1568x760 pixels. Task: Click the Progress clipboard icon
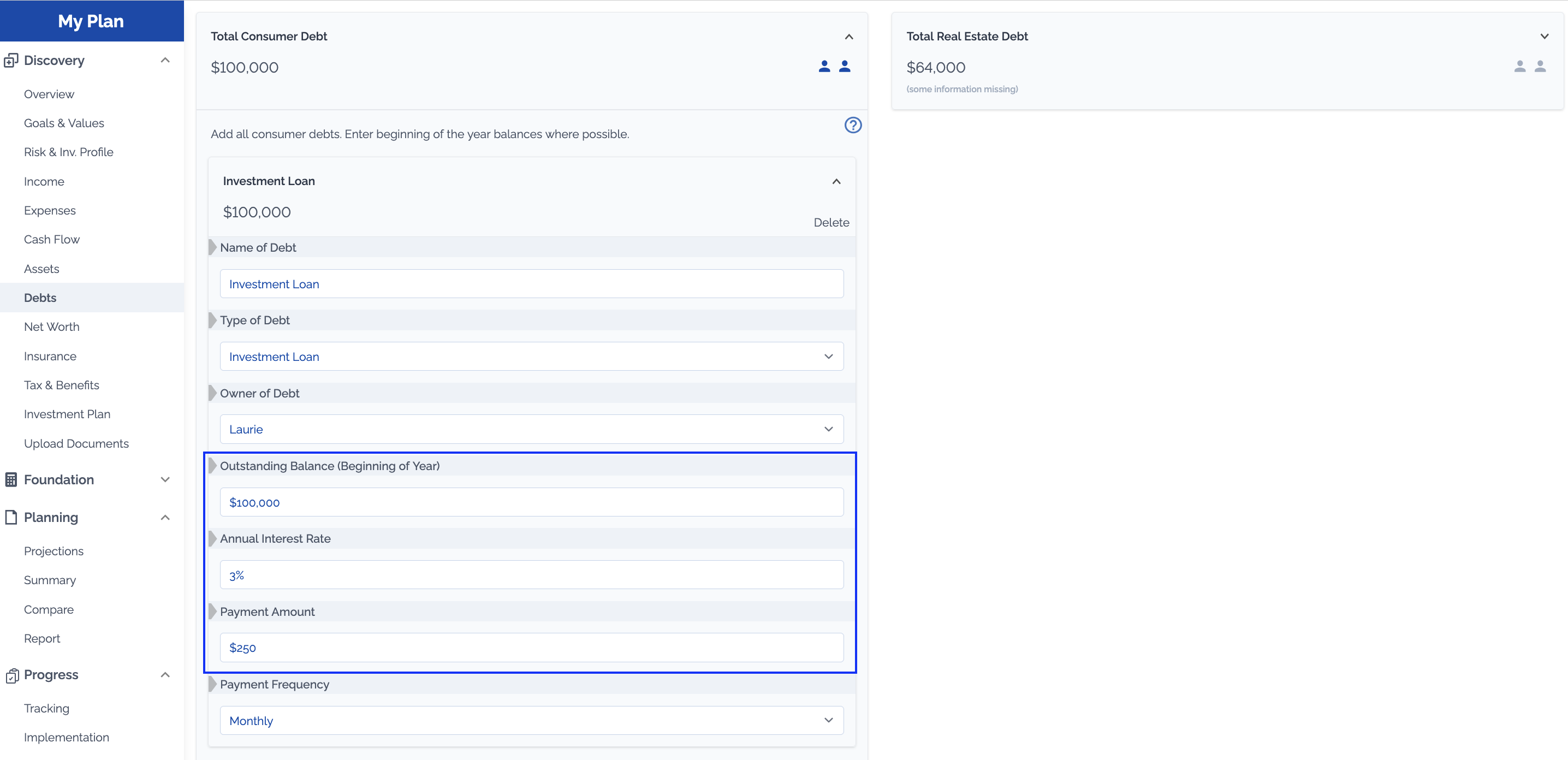(11, 675)
